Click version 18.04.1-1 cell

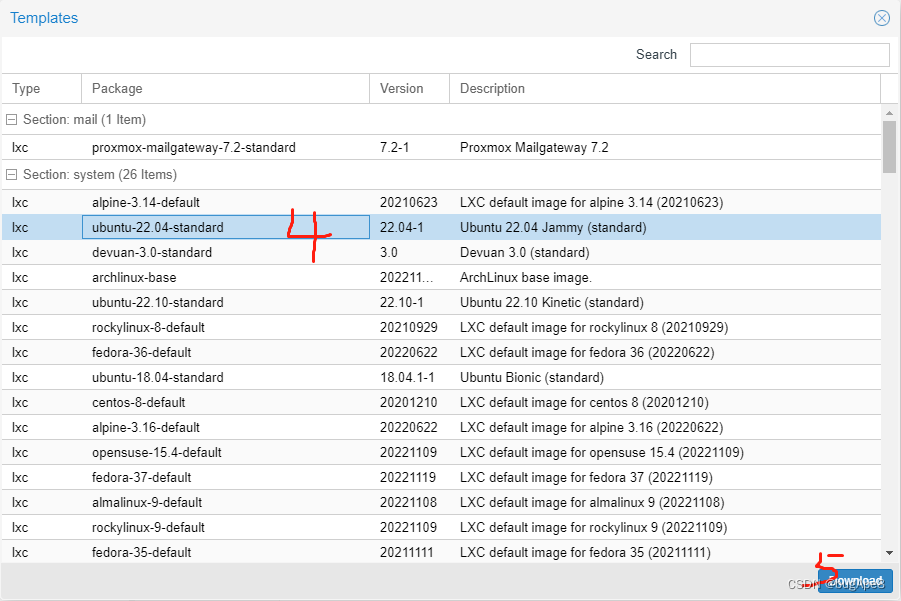click(407, 377)
